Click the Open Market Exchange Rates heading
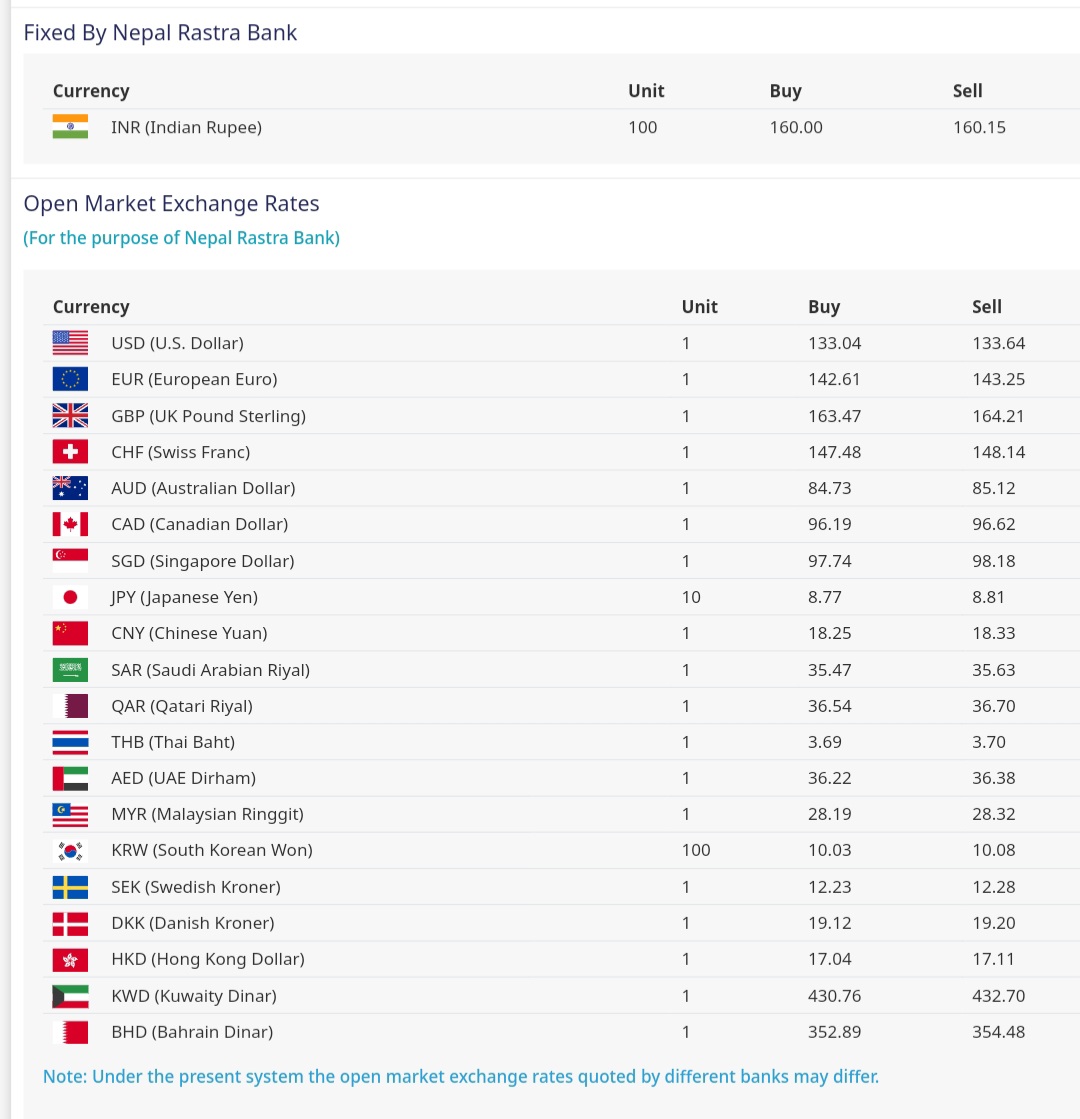The image size is (1080, 1119). [171, 204]
